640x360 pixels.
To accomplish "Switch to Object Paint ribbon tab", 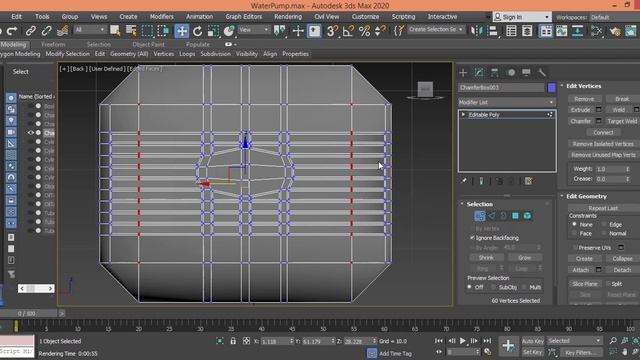I will 149,44.
